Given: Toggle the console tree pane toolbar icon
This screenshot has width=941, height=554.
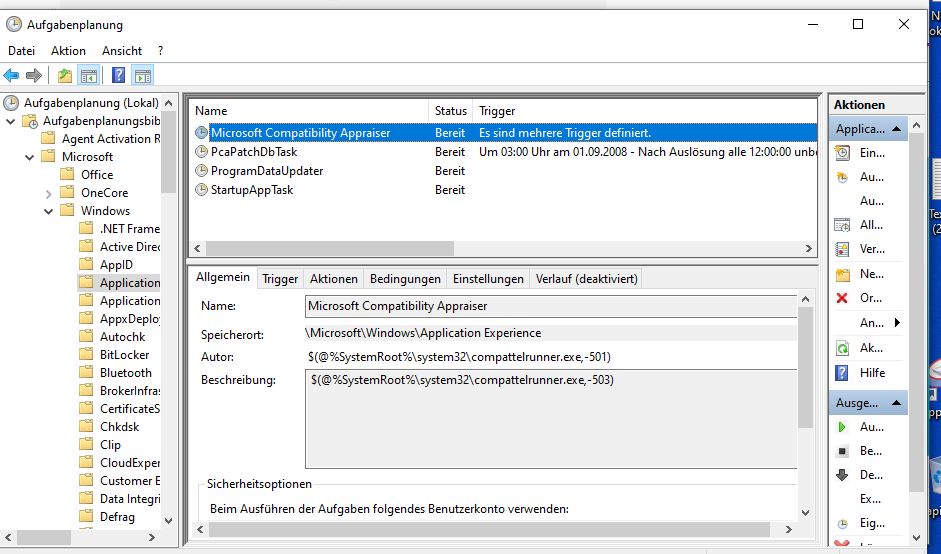Looking at the screenshot, I should 89,76.
